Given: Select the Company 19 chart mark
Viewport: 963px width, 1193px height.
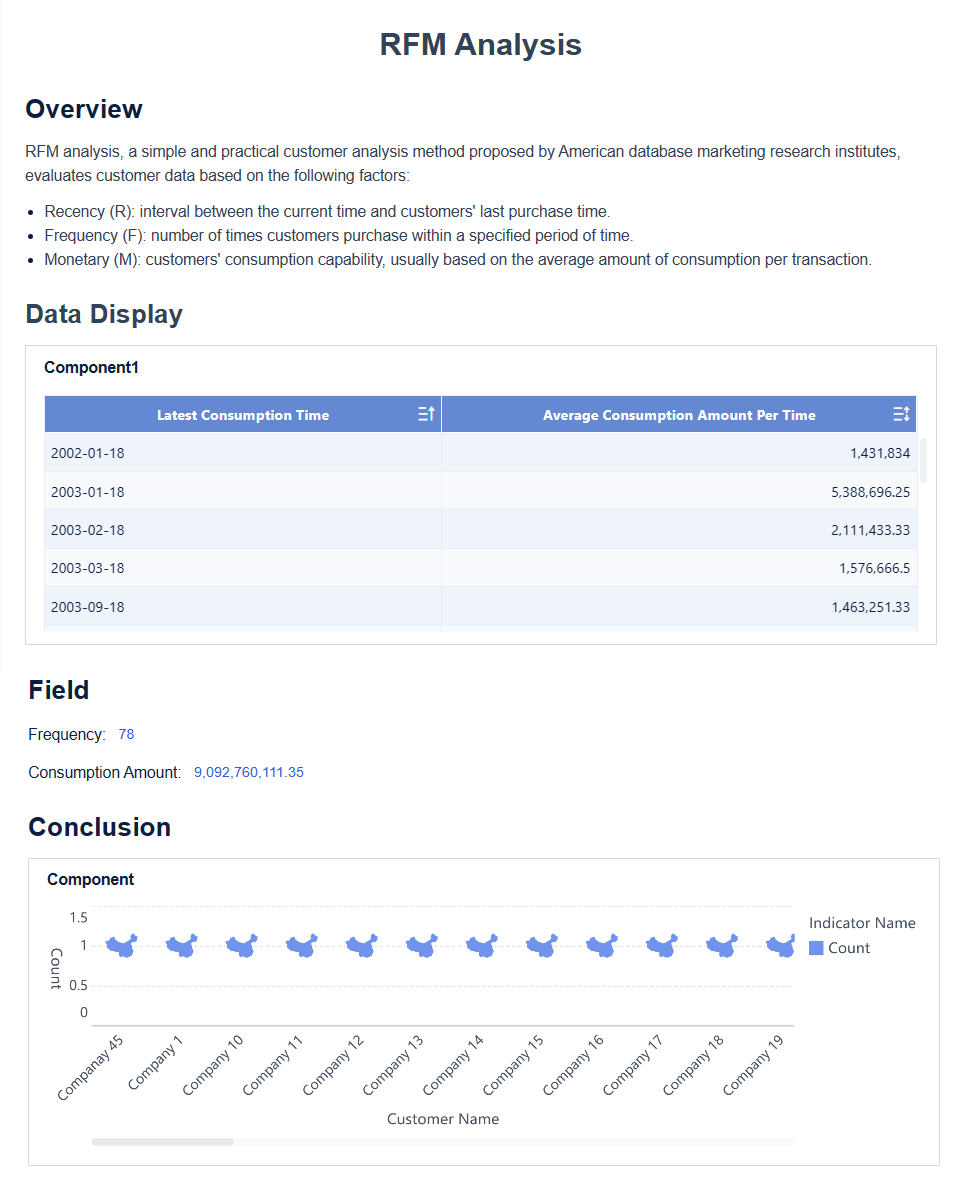Looking at the screenshot, I should pos(781,944).
